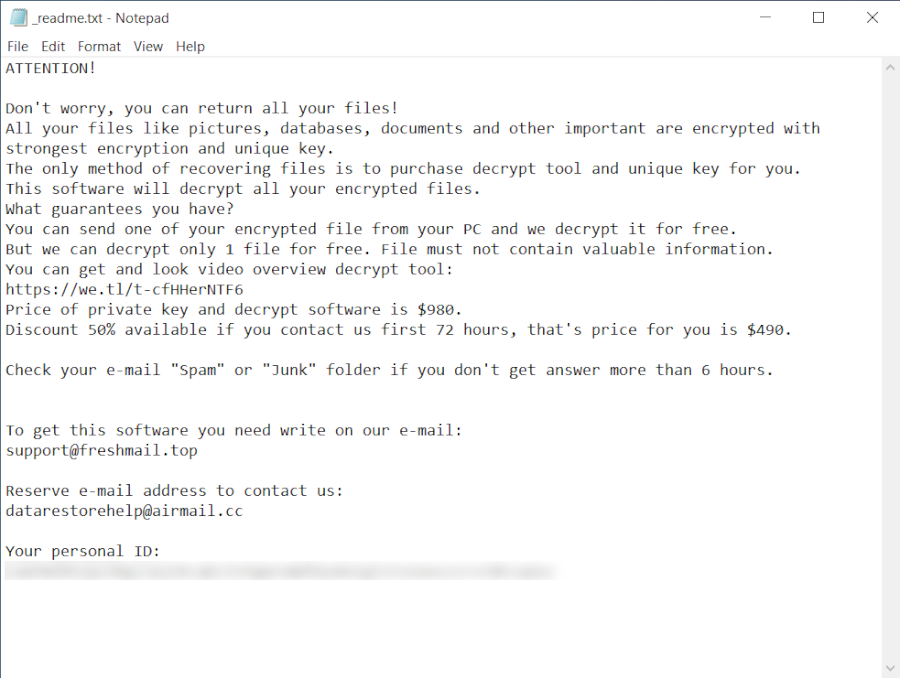Click the Notepad document icon in title bar
The height and width of the screenshot is (678, 900).
click(18, 18)
